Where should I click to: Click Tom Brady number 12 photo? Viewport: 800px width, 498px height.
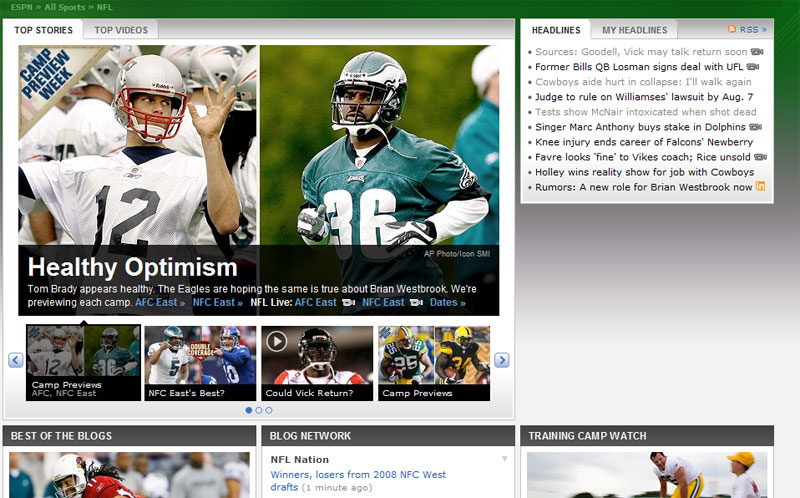click(139, 145)
